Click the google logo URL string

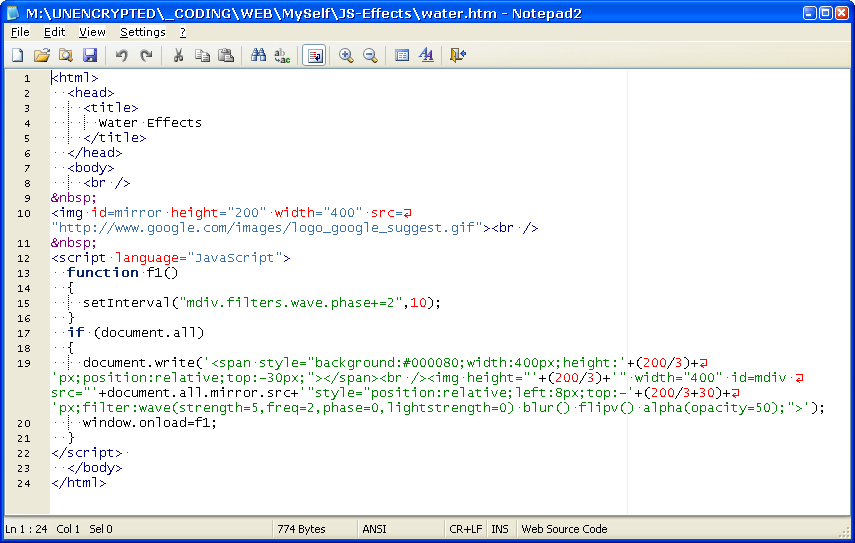tap(267, 228)
